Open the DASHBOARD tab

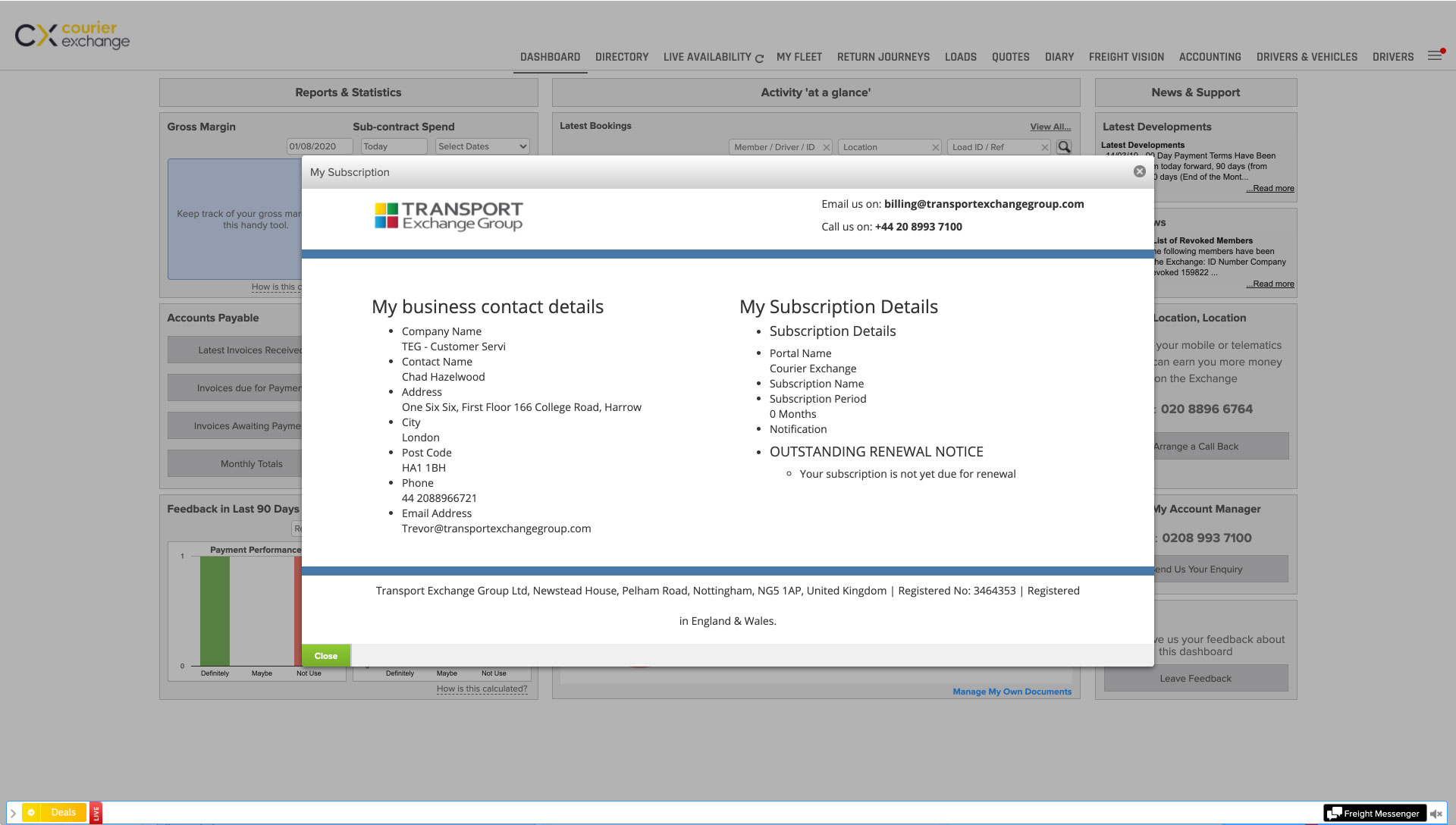550,57
